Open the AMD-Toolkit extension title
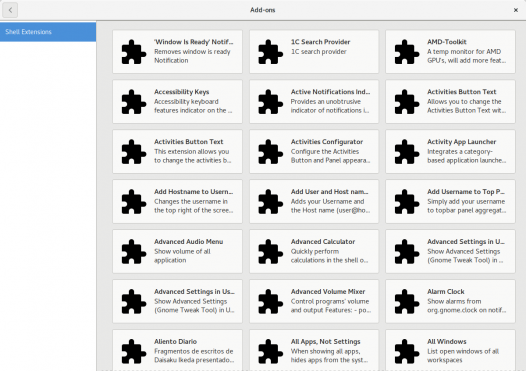Screen dimensions: 526x371 click(446, 42)
